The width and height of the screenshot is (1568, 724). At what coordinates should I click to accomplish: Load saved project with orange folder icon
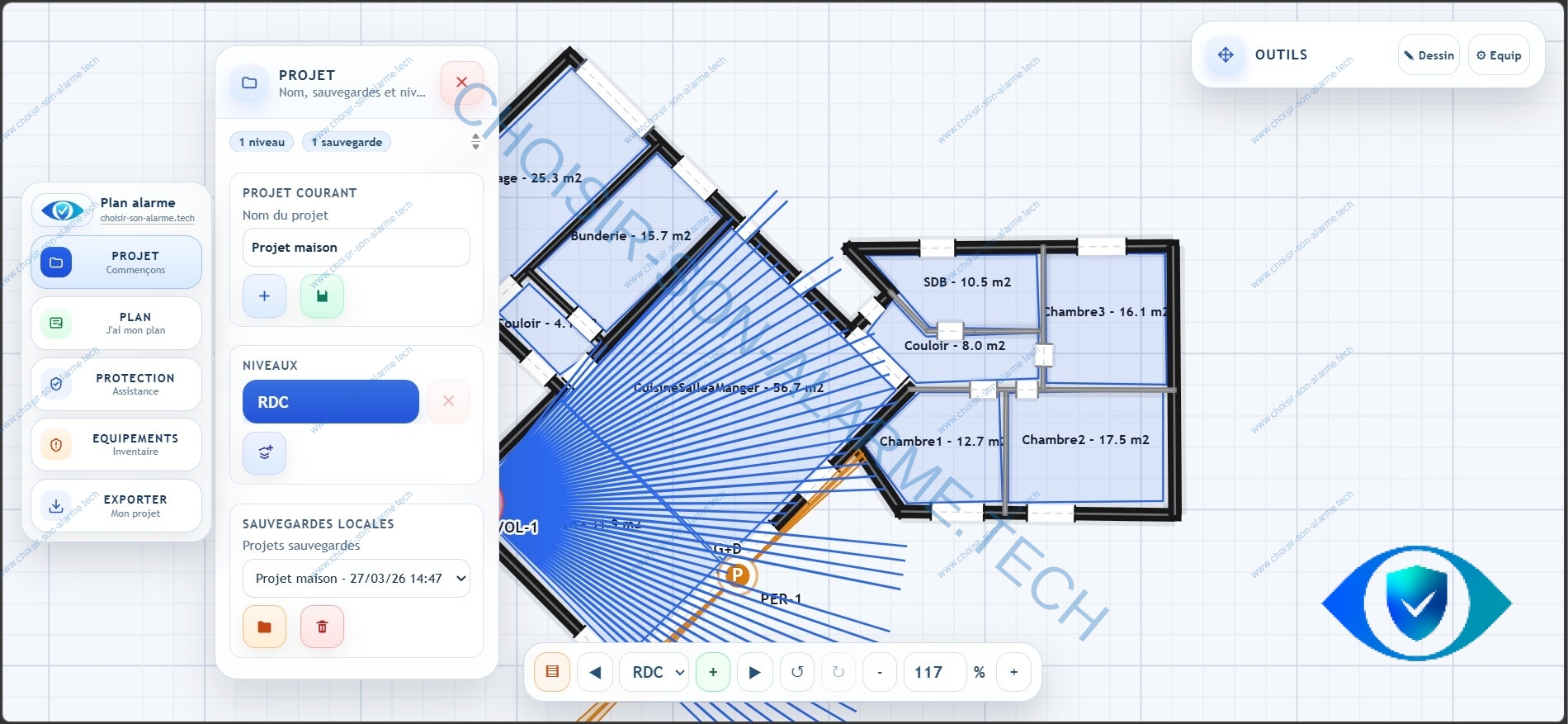(264, 627)
